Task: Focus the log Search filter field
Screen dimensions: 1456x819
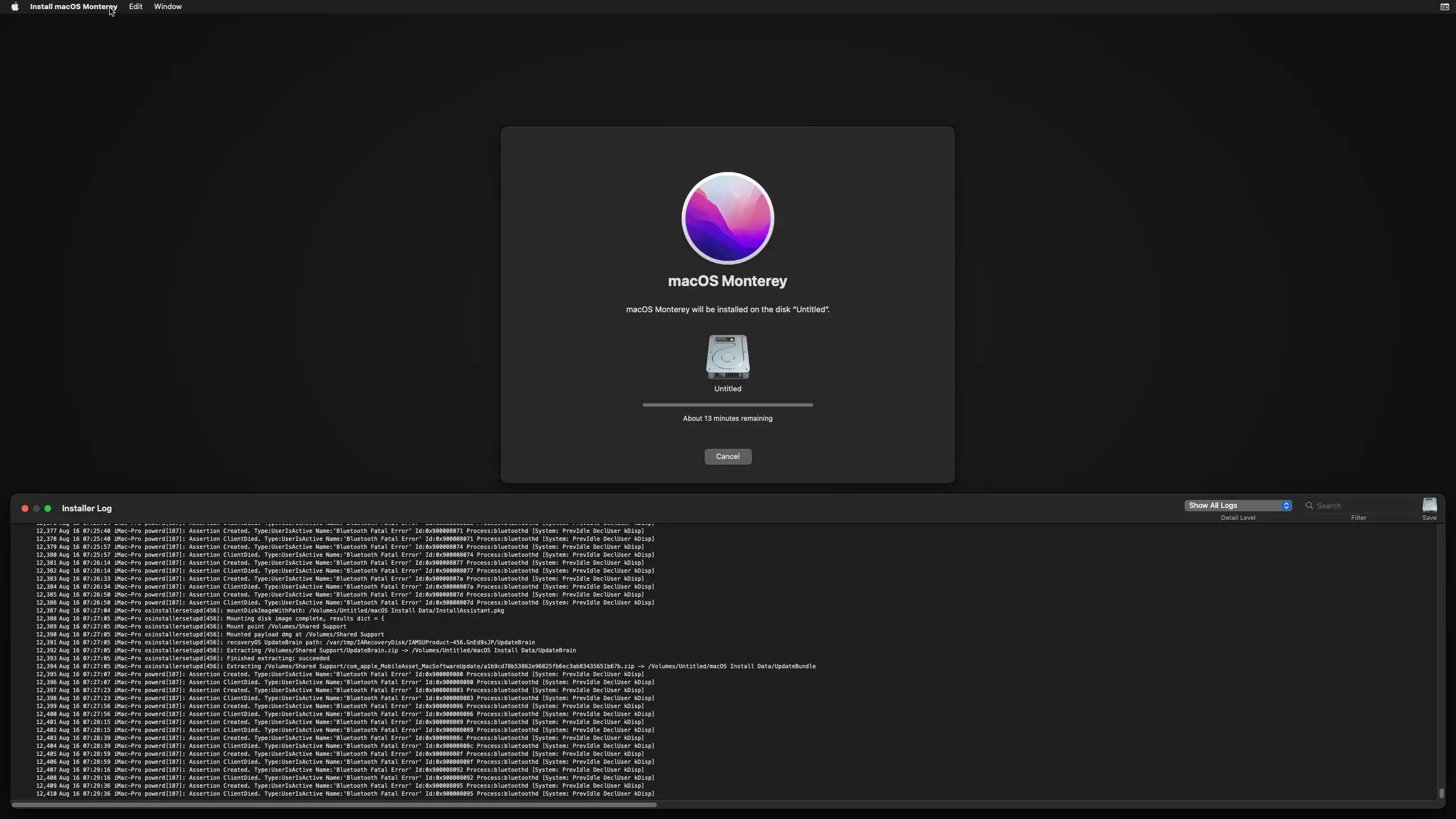Action: [x=1362, y=506]
